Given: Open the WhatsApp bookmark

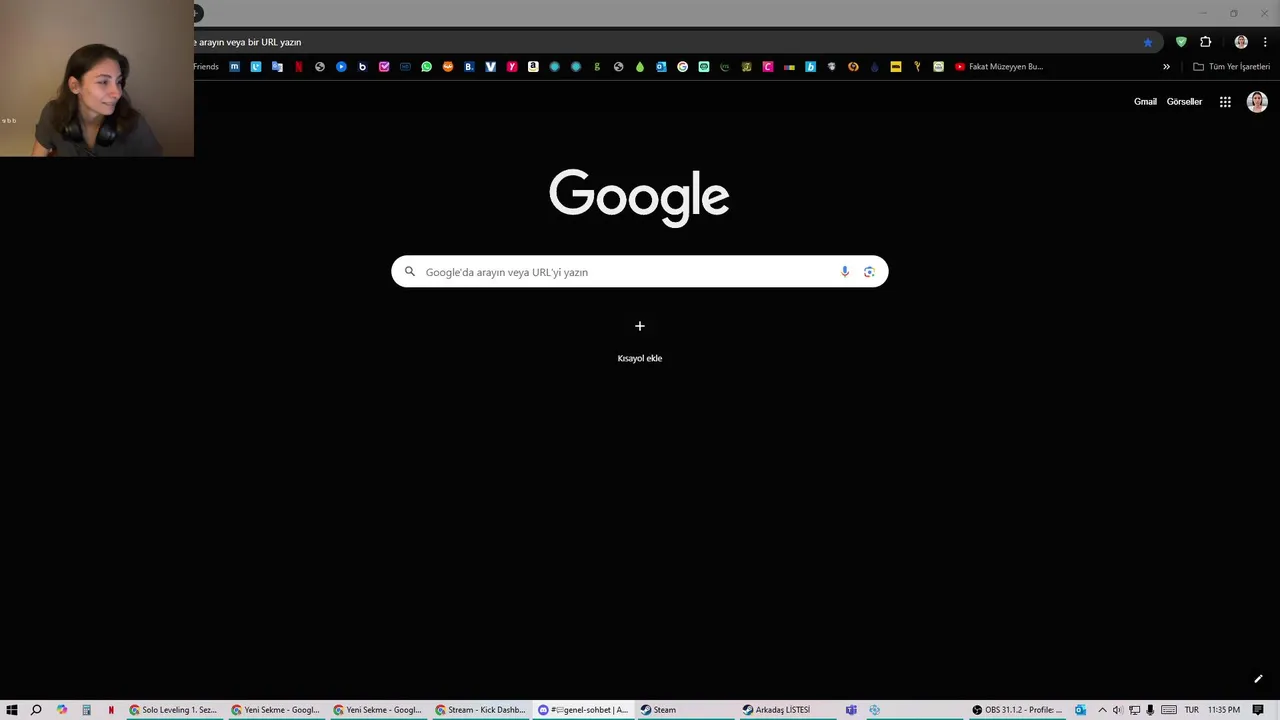Looking at the screenshot, I should 427,67.
